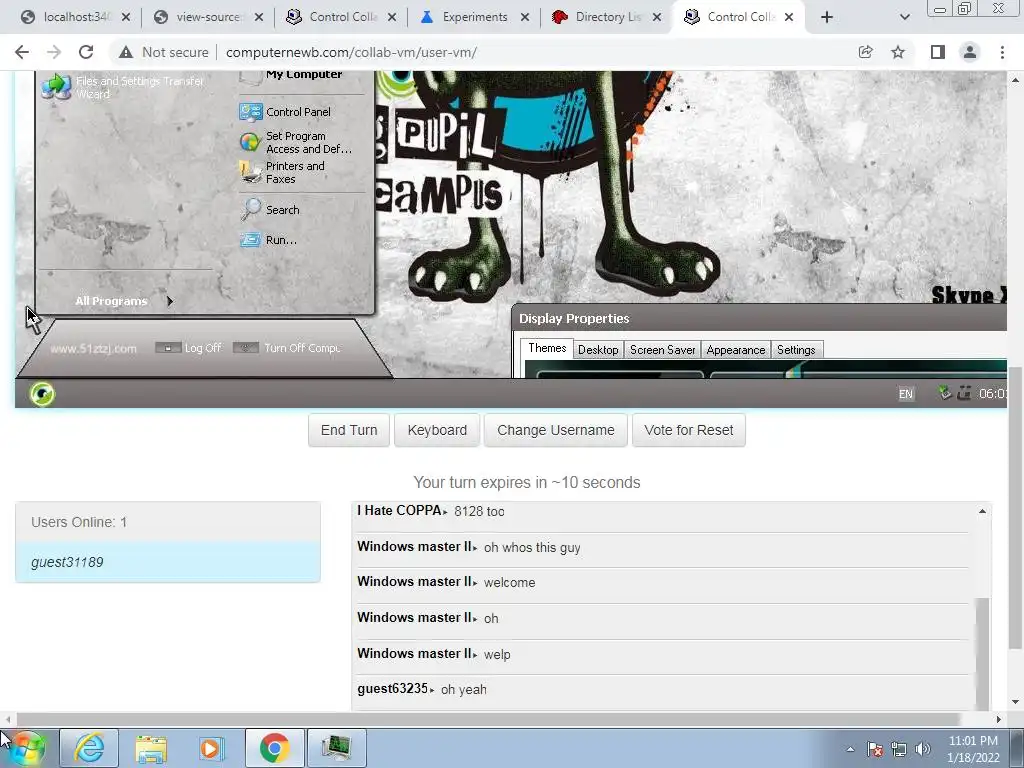Image resolution: width=1024 pixels, height=768 pixels.
Task: Click the network tray icon
Action: tap(899, 749)
